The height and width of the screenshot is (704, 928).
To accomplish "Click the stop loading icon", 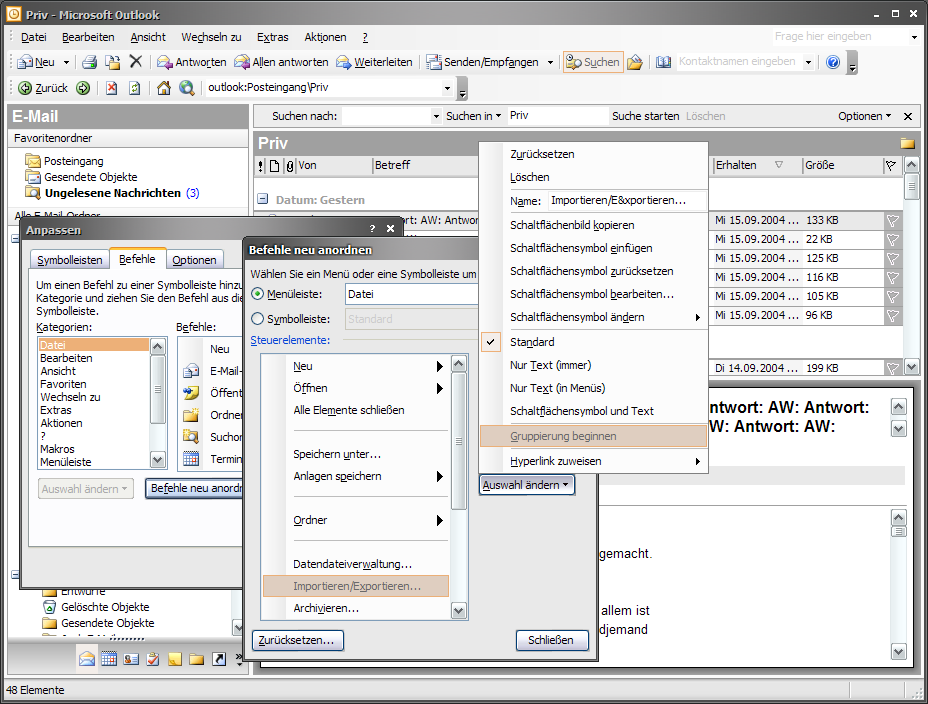I will (x=111, y=88).
